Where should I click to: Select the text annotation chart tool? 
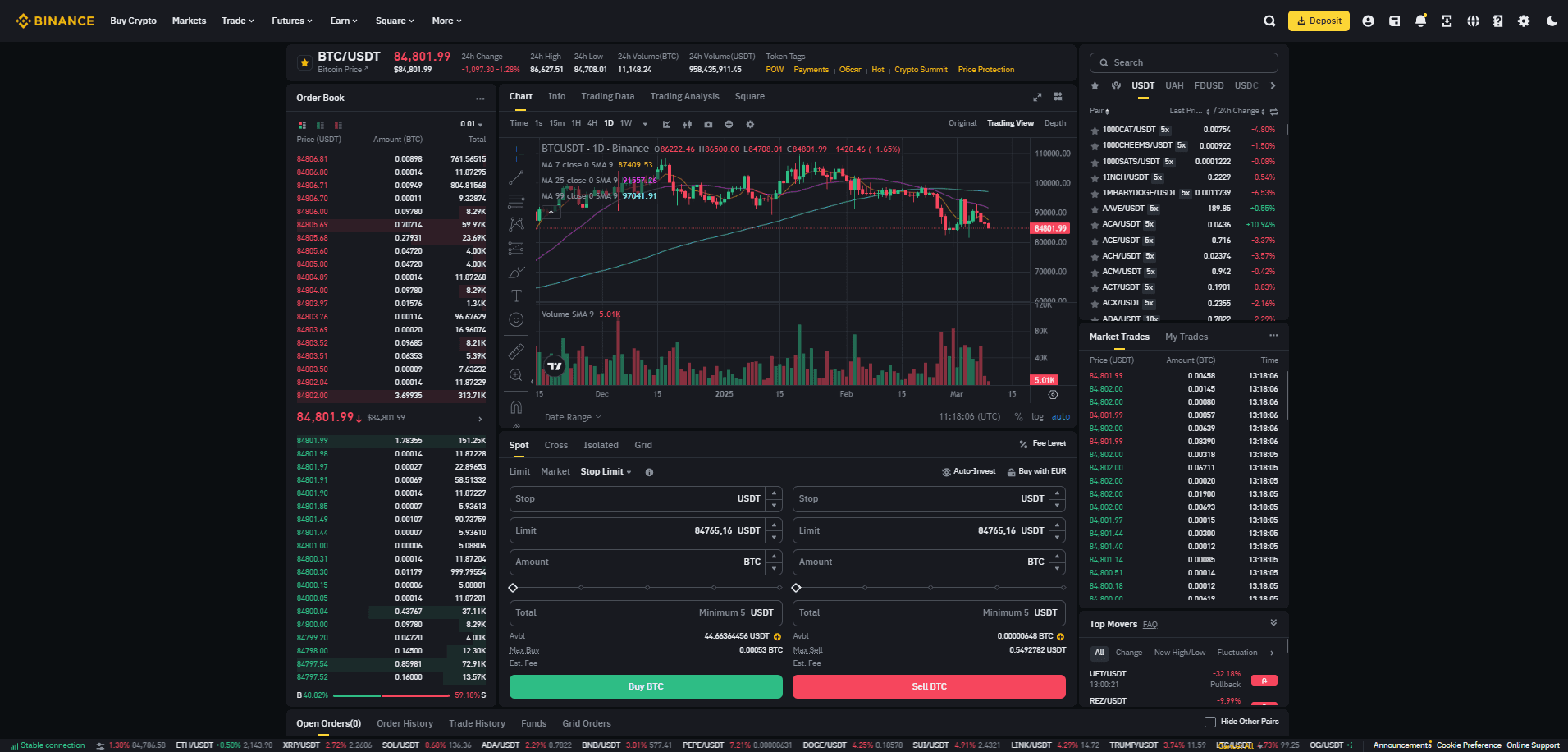coord(516,296)
